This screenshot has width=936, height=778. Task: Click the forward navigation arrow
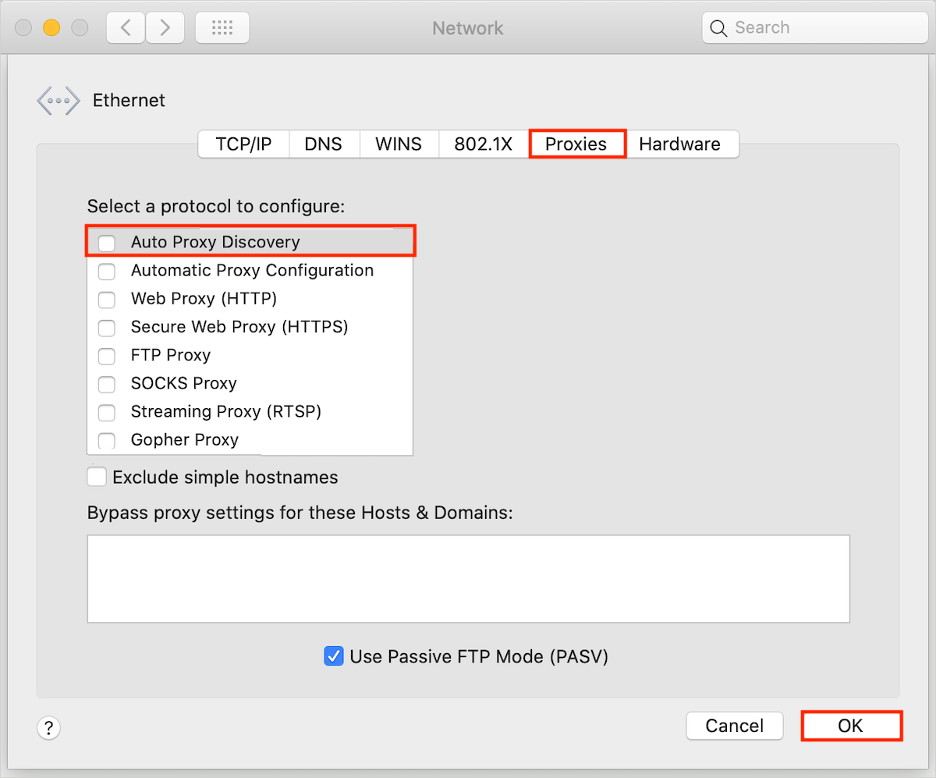tap(165, 27)
